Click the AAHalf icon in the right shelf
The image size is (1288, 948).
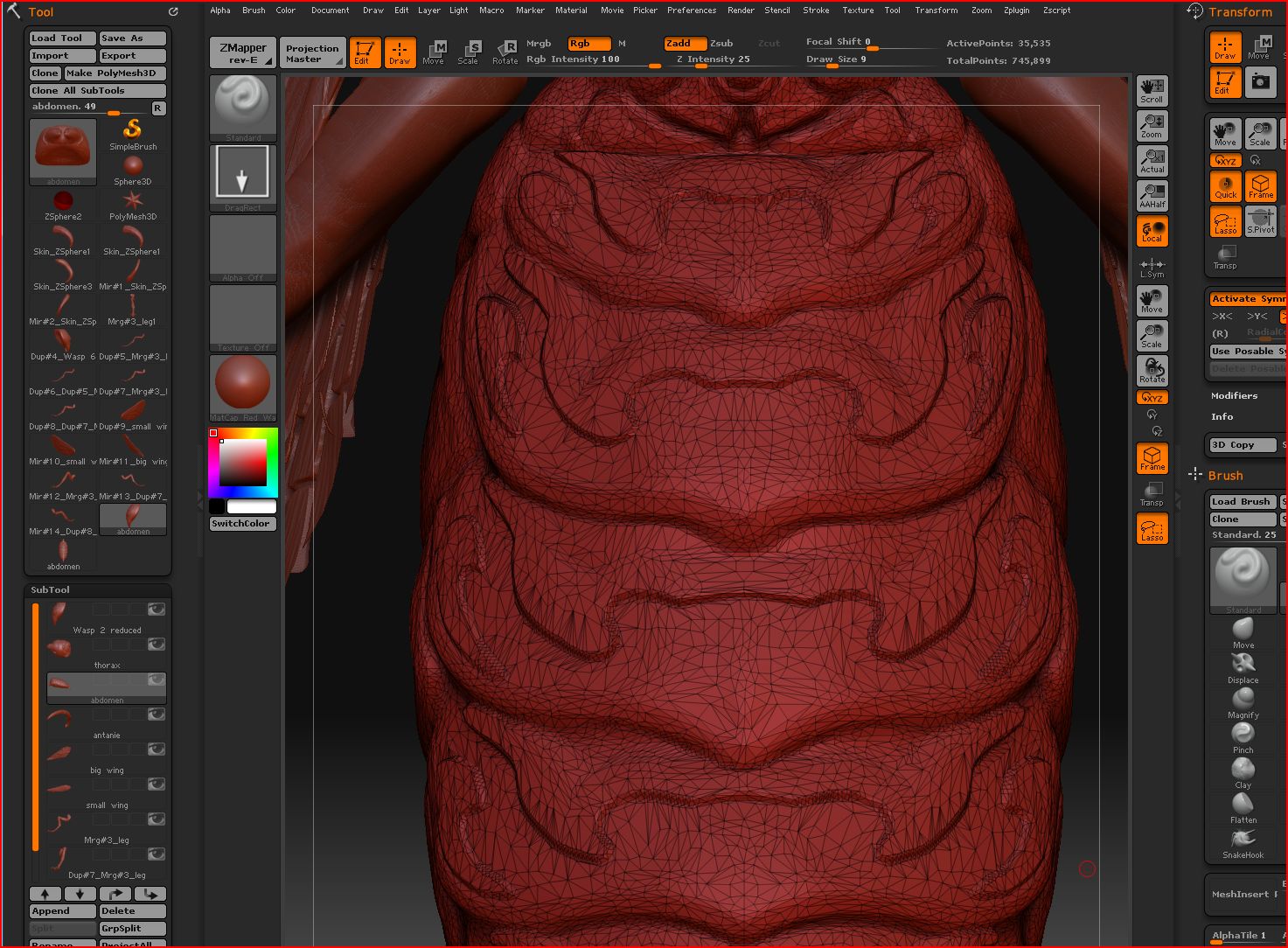[1152, 195]
